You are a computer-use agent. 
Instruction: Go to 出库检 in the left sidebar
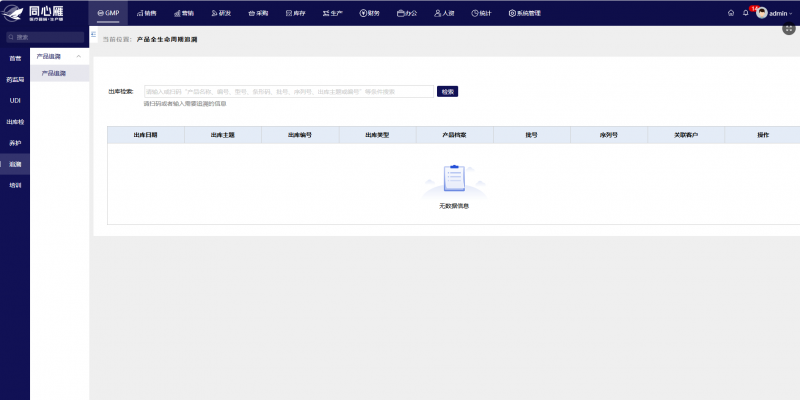point(15,122)
